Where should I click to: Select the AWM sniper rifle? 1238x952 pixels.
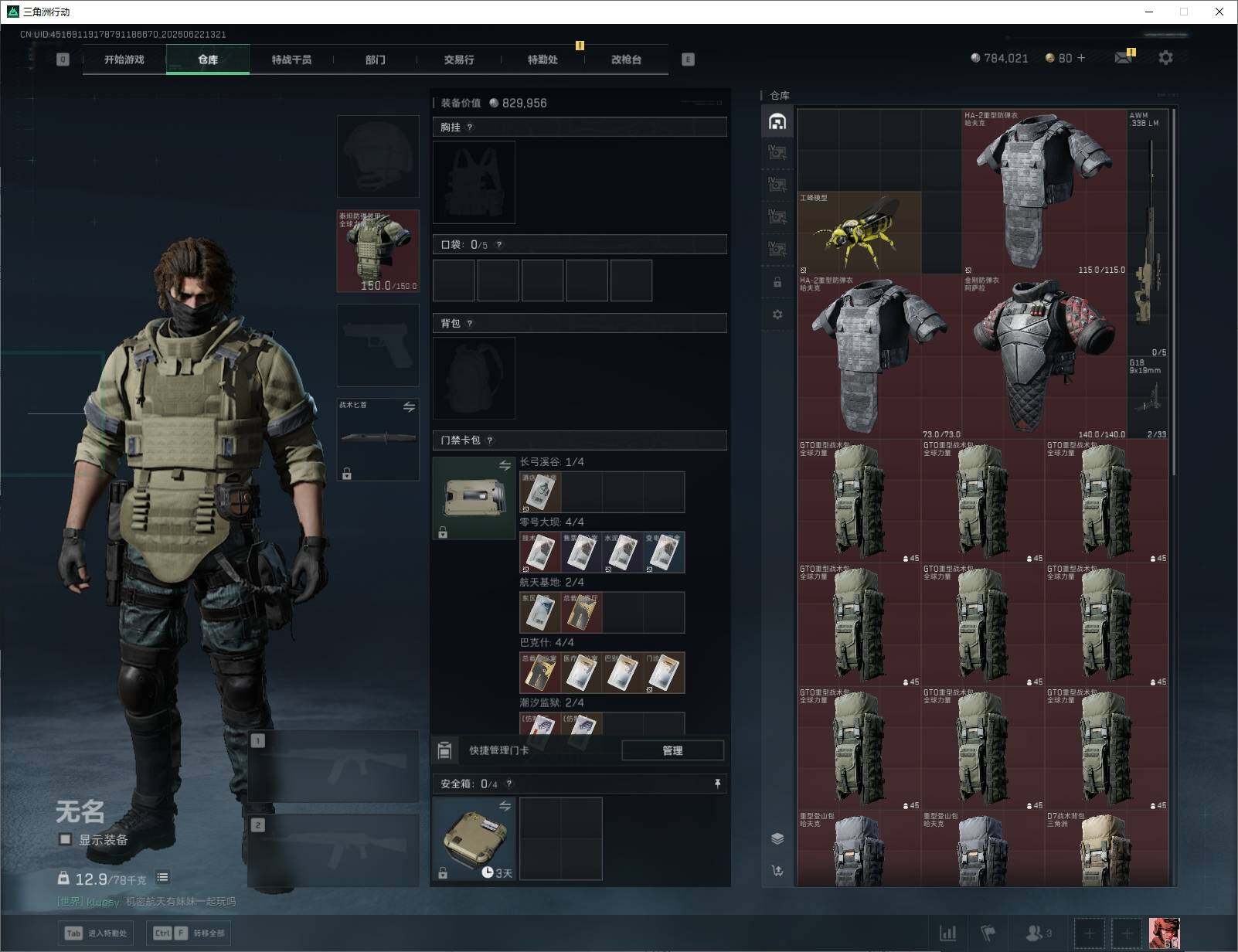click(x=1148, y=233)
